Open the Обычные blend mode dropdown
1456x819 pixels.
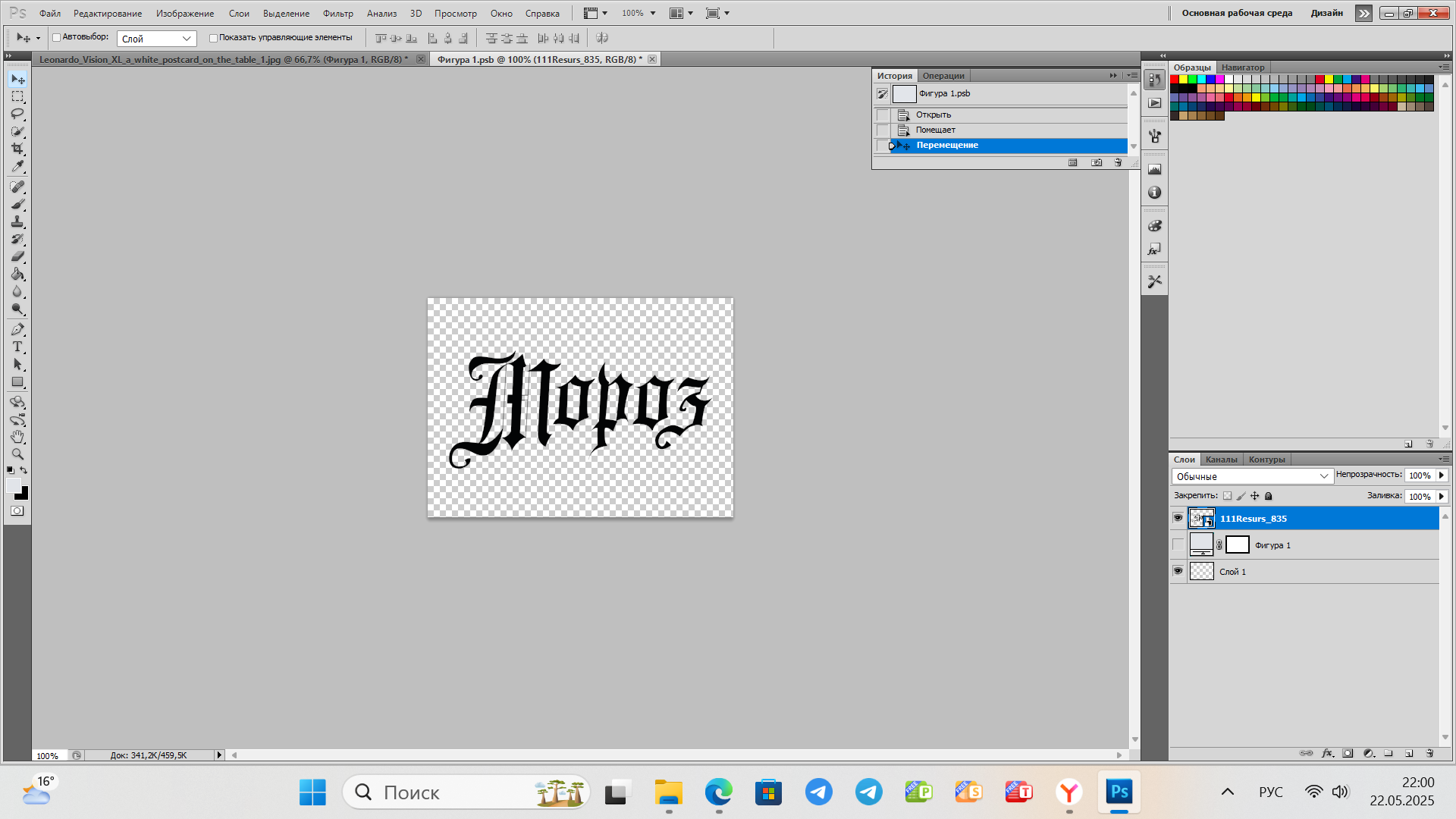tap(1252, 476)
